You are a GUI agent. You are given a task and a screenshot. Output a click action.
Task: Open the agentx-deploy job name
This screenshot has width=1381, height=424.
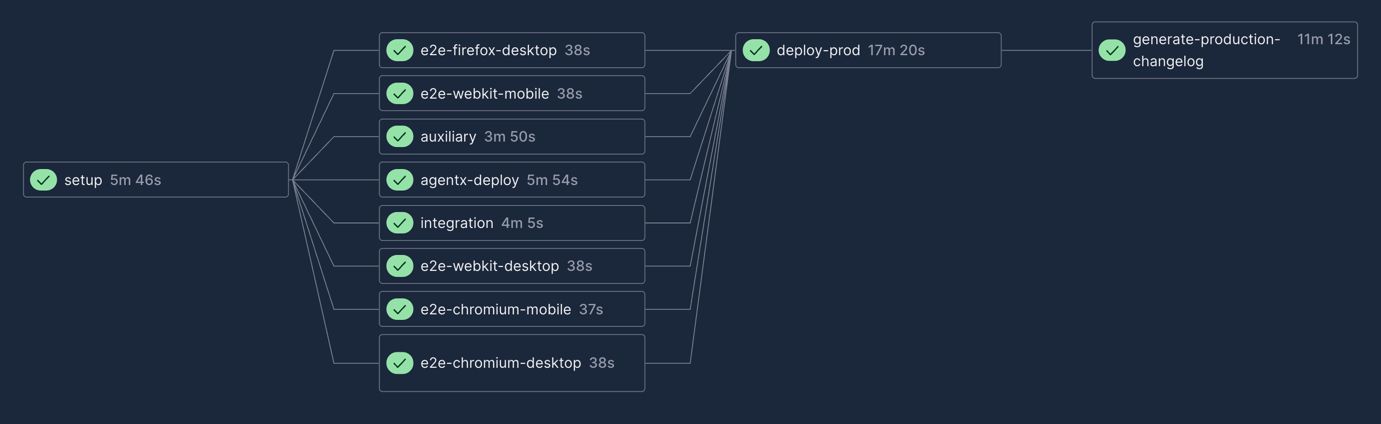(469, 180)
